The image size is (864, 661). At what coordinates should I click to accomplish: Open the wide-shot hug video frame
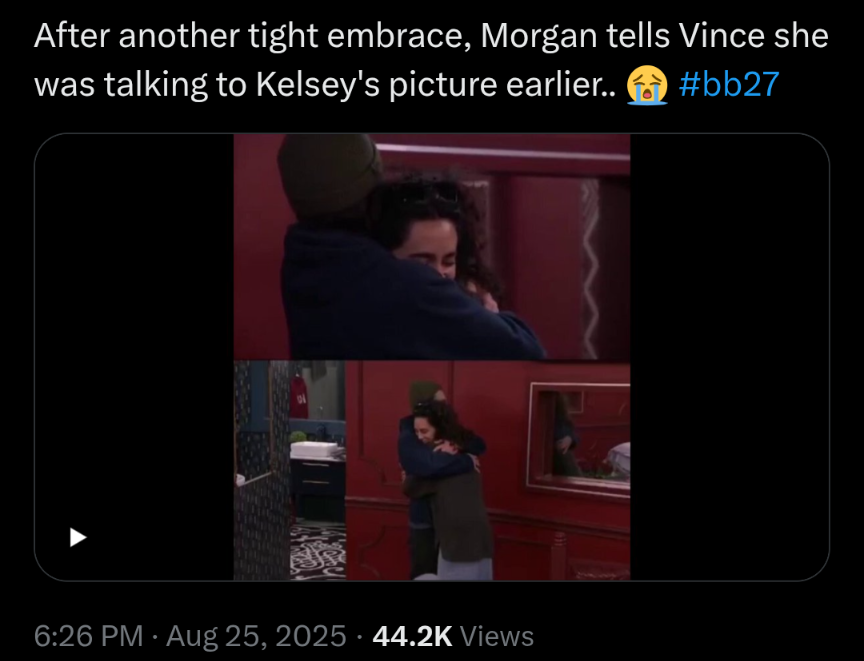coord(488,470)
